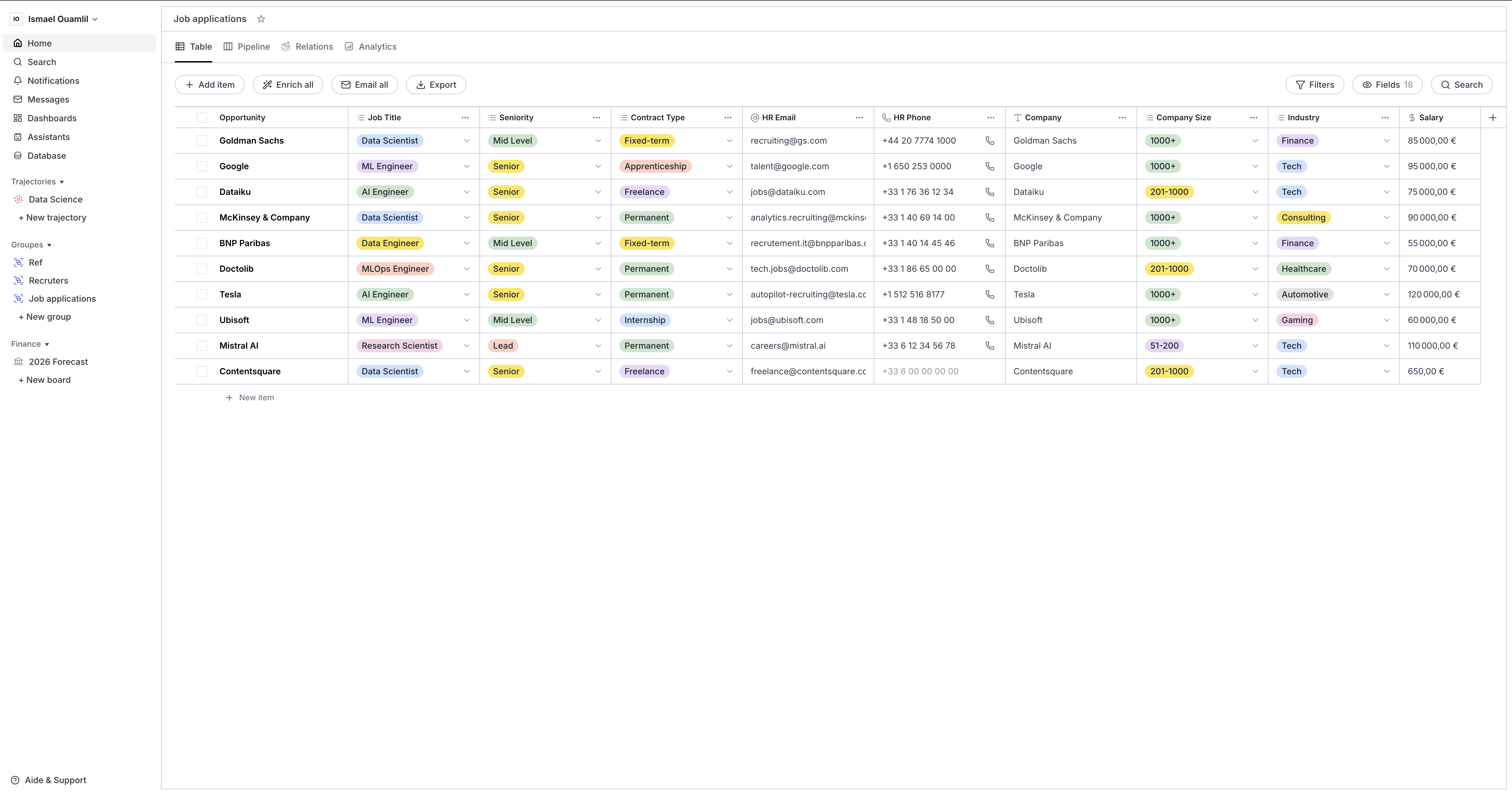1512x792 pixels.
Task: Select all rows via header checkbox
Action: click(202, 117)
